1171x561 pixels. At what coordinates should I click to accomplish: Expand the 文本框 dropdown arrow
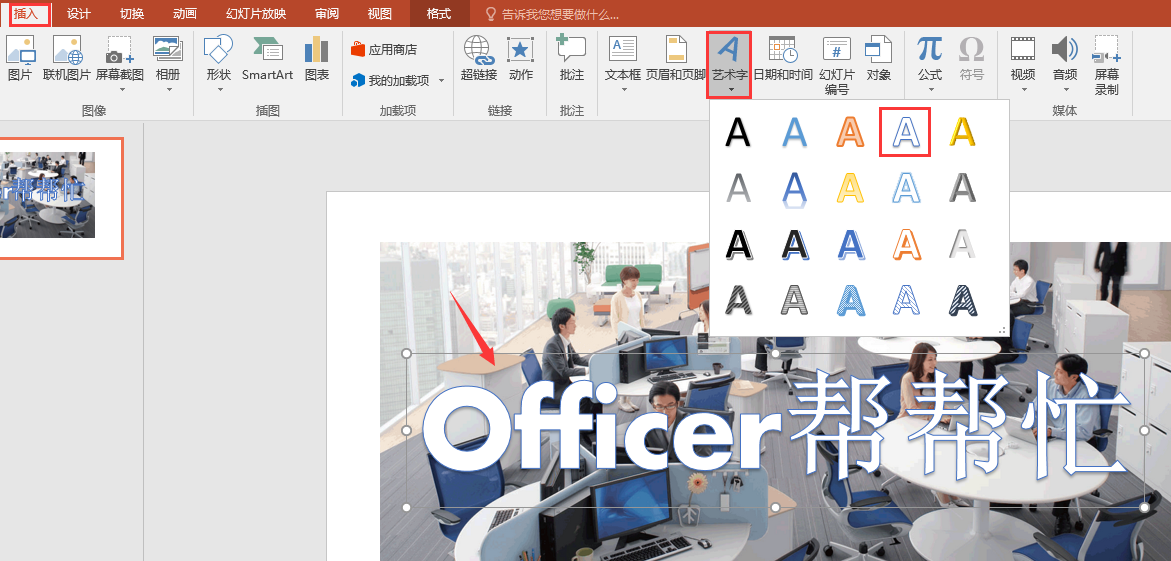624,90
